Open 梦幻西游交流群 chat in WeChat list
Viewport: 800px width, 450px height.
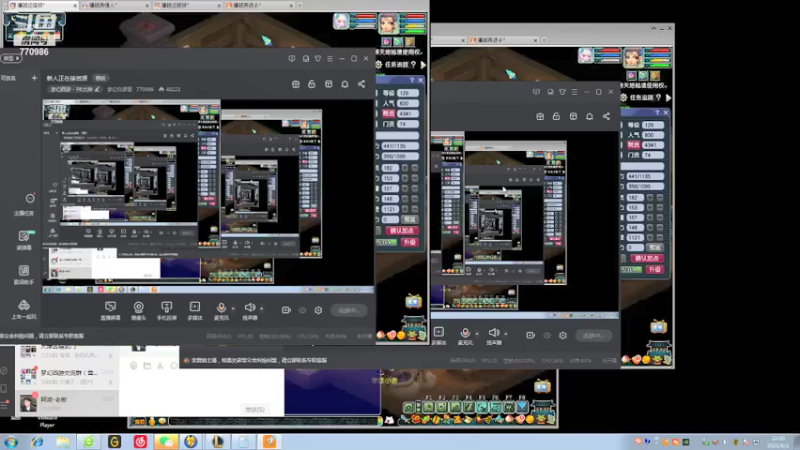pos(66,377)
